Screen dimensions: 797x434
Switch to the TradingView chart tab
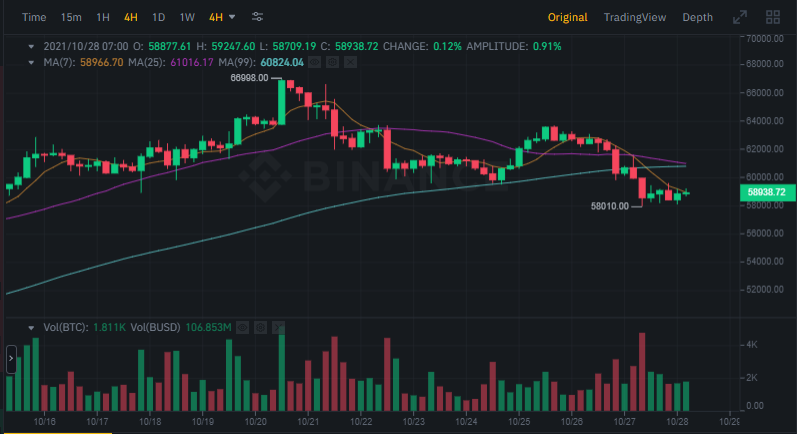[x=635, y=17]
